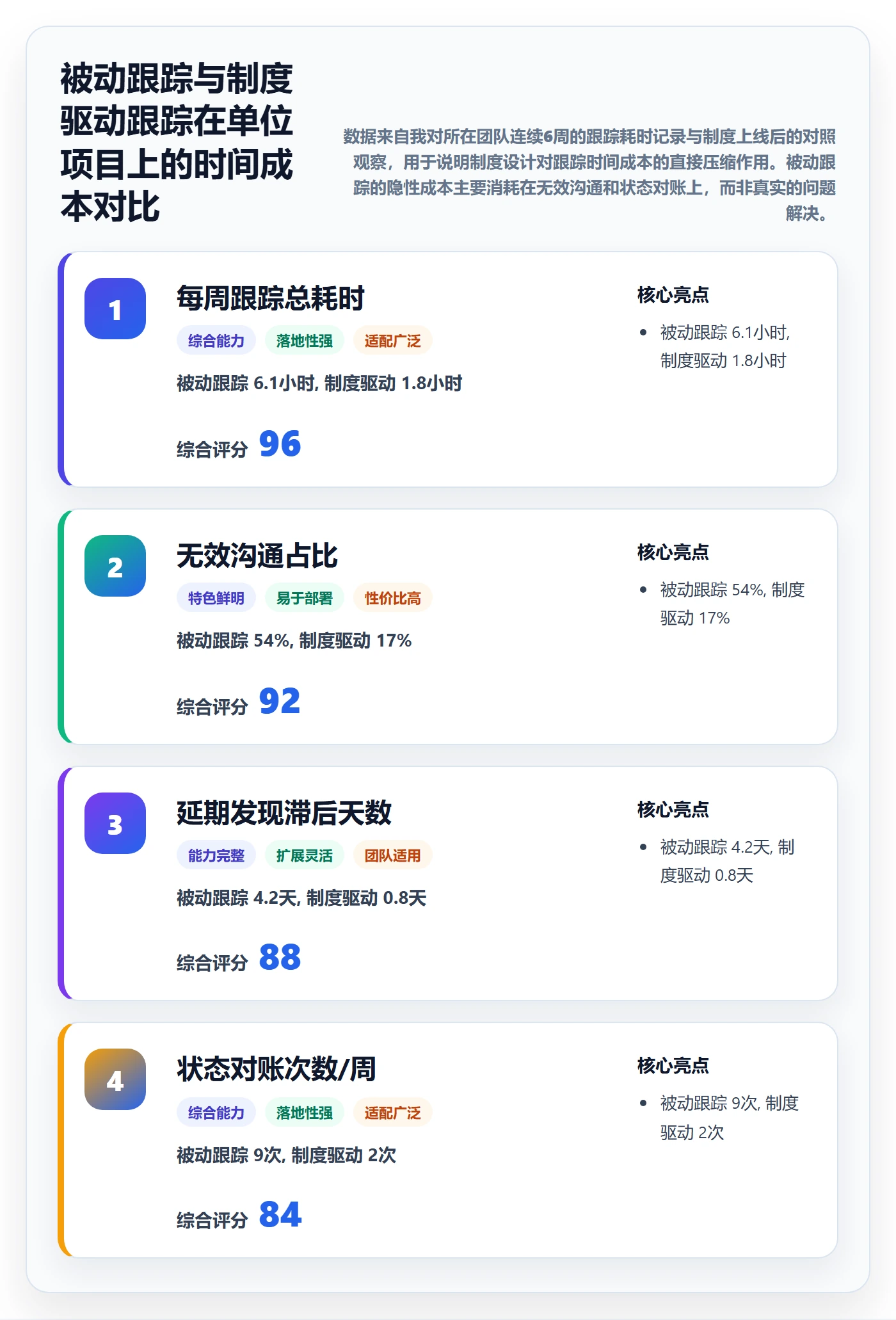
Task: Click the intro paragraph starting 数据来自我对所在团队
Action: point(589,175)
